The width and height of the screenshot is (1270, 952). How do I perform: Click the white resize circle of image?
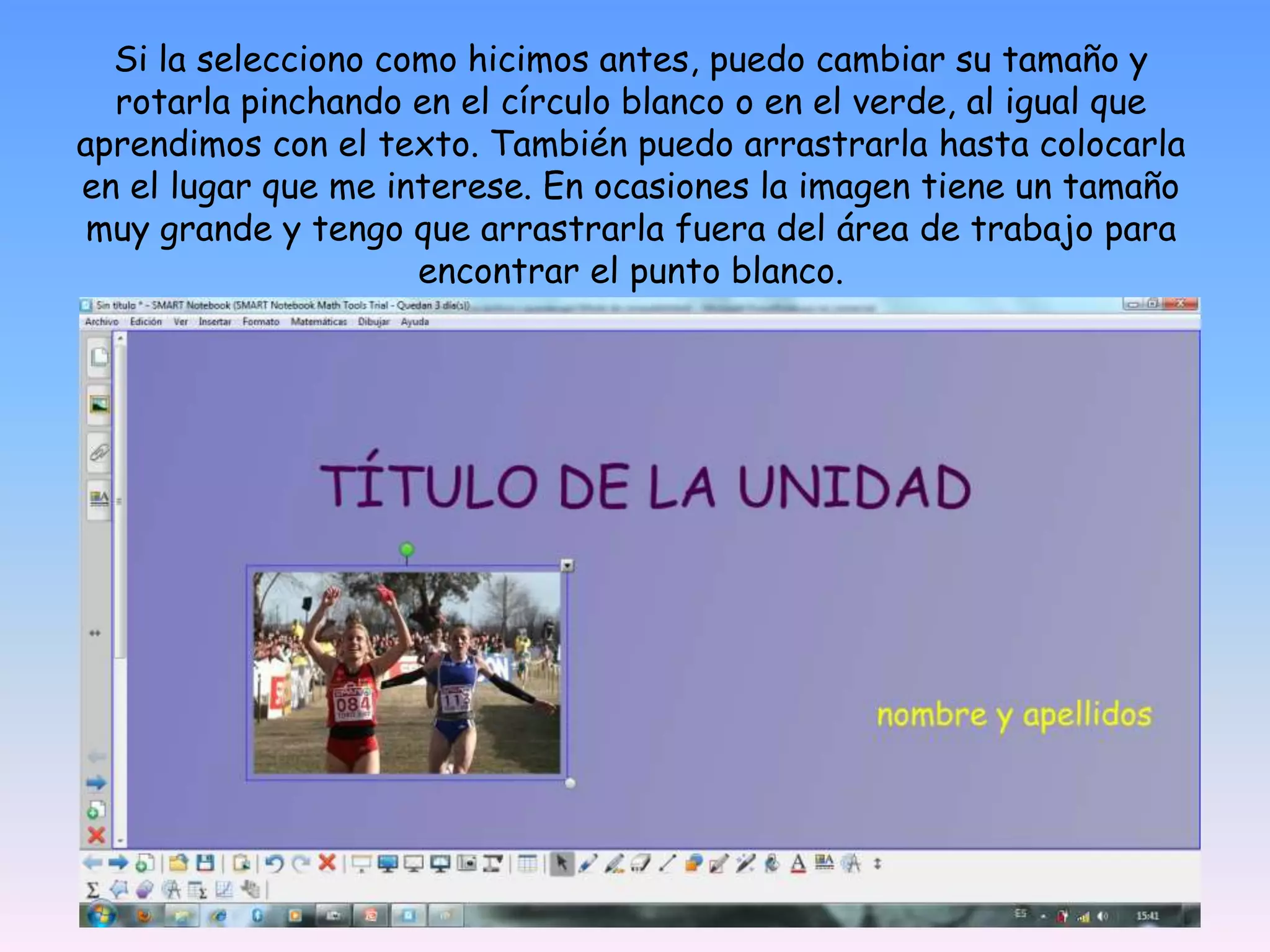click(571, 783)
